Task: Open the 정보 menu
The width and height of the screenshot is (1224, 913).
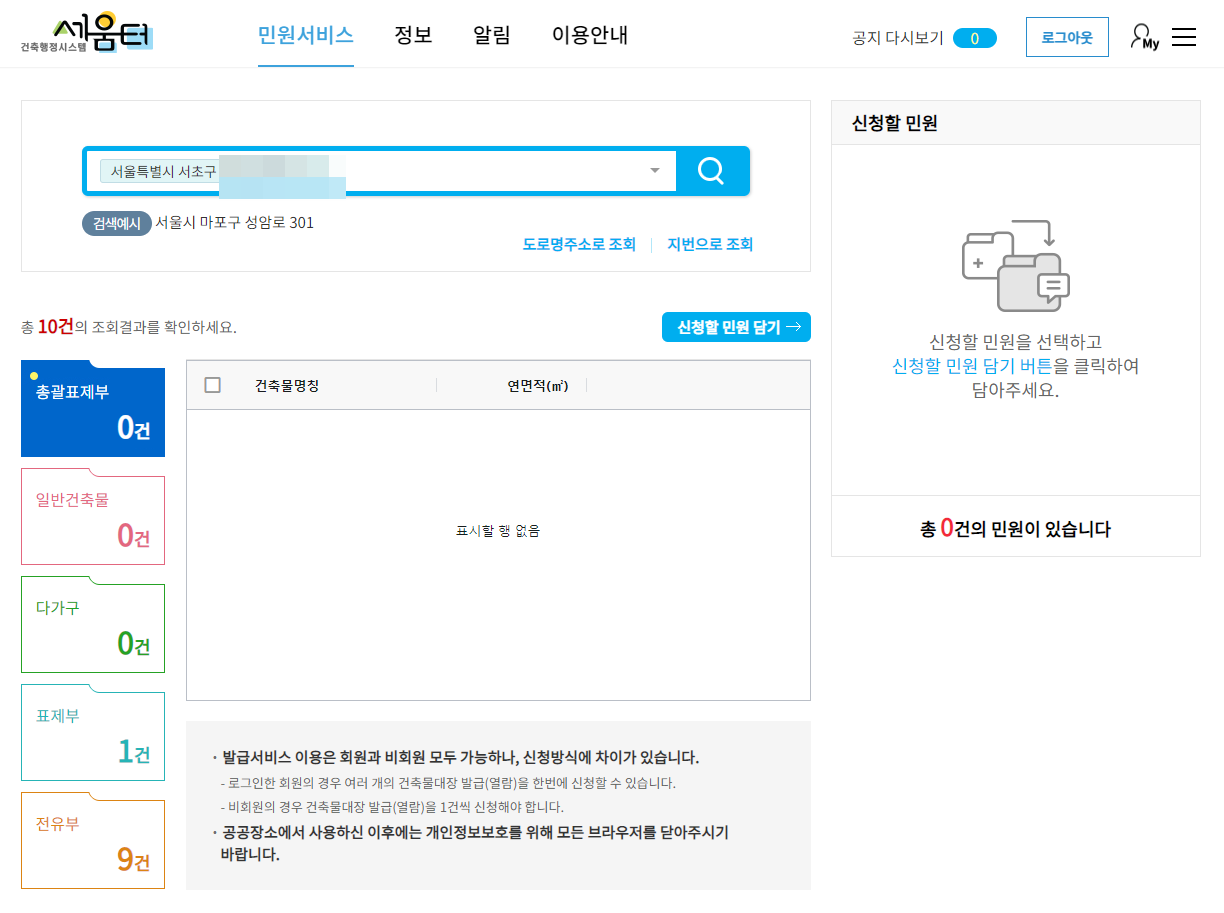Action: pyautogui.click(x=413, y=35)
